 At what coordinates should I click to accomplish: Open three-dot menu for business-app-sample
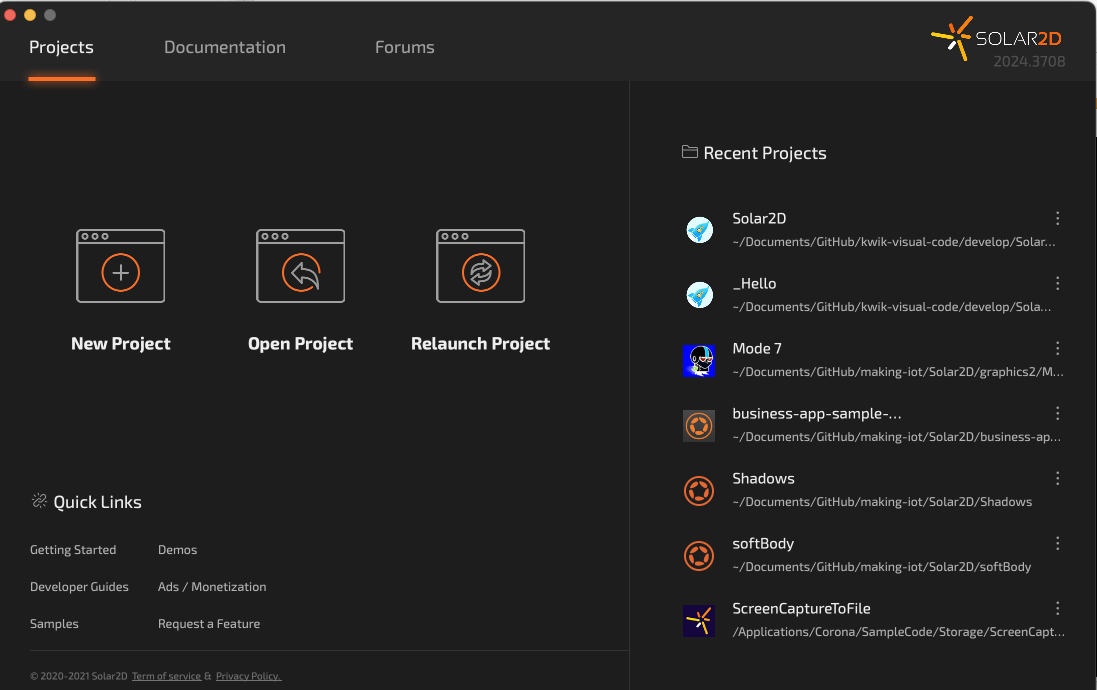[x=1057, y=414]
